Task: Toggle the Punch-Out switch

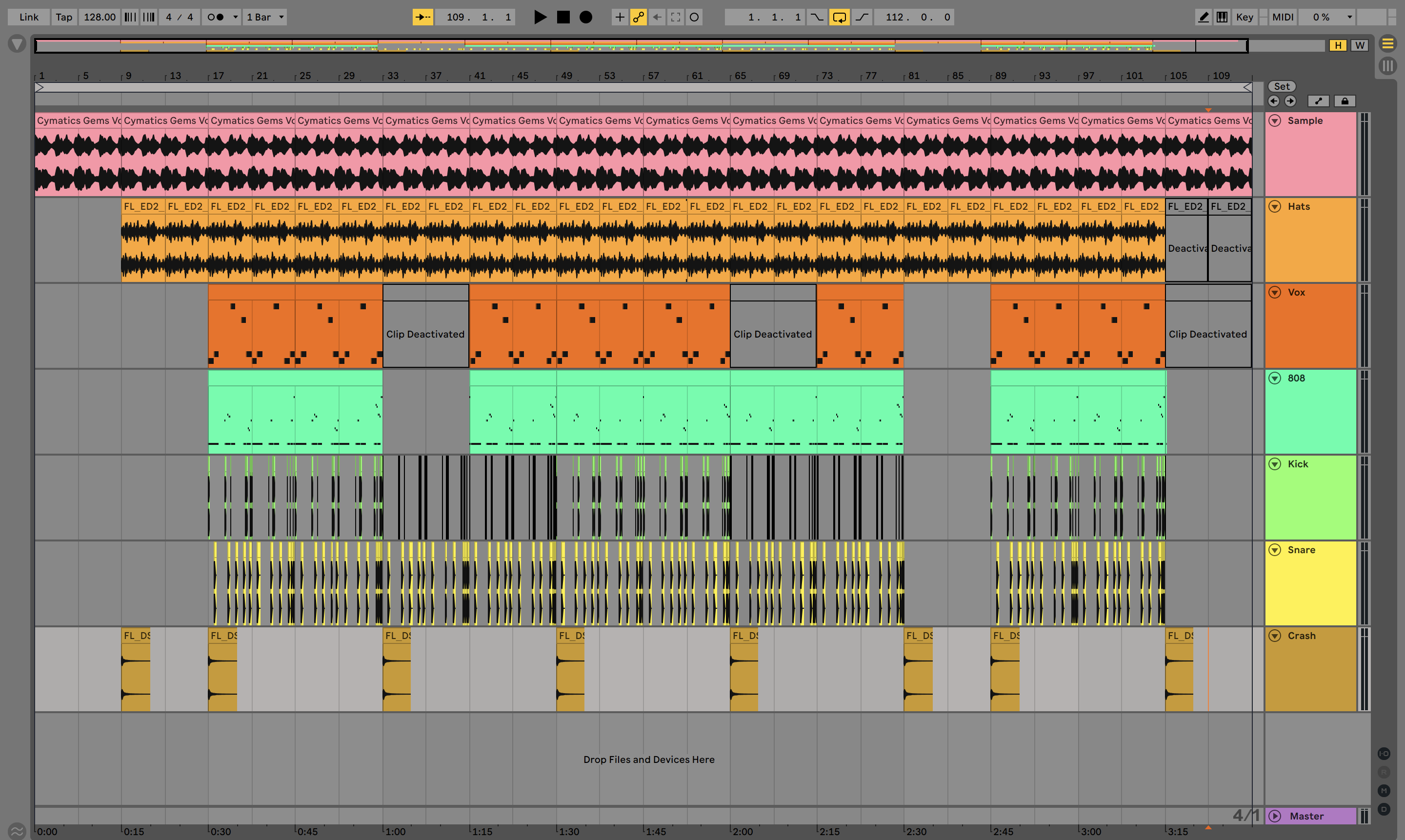Action: [862, 17]
